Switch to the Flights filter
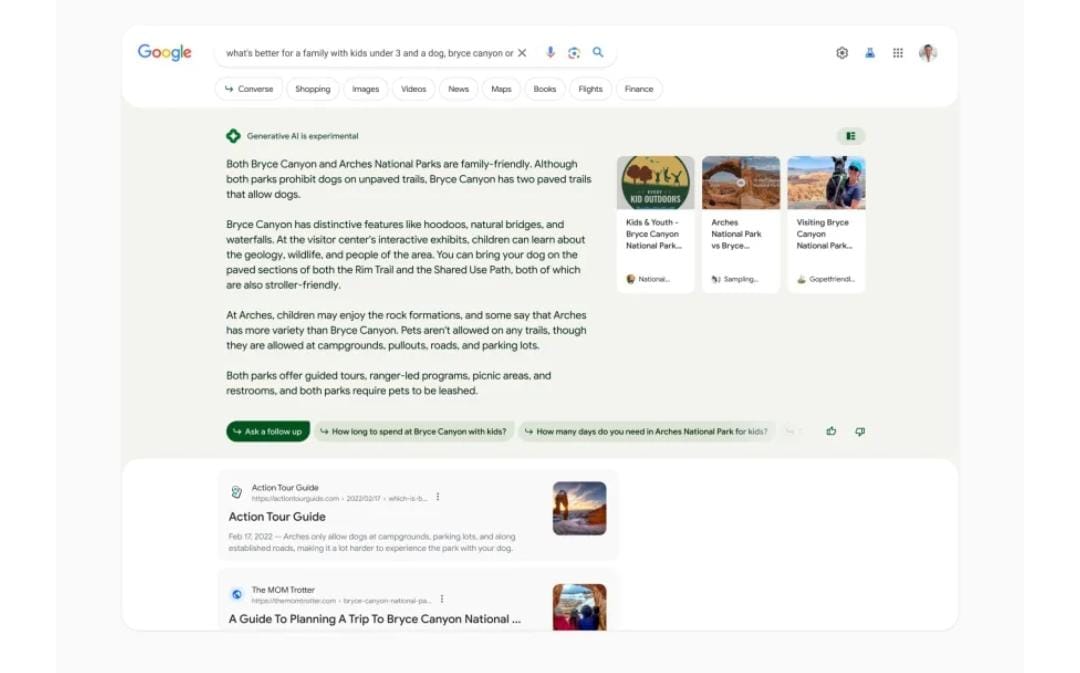Image resolution: width=1080 pixels, height=673 pixels. (x=590, y=89)
